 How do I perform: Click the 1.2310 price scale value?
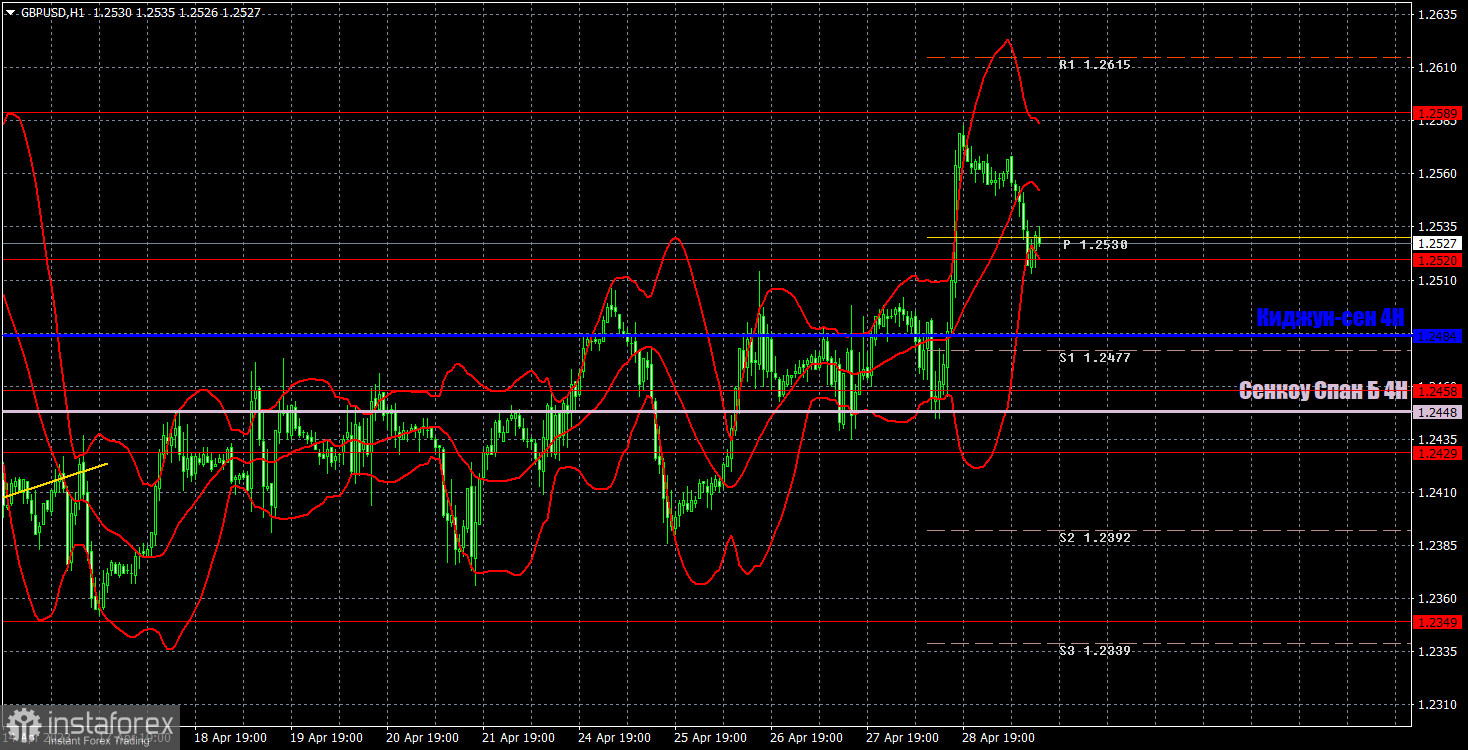[1436, 705]
